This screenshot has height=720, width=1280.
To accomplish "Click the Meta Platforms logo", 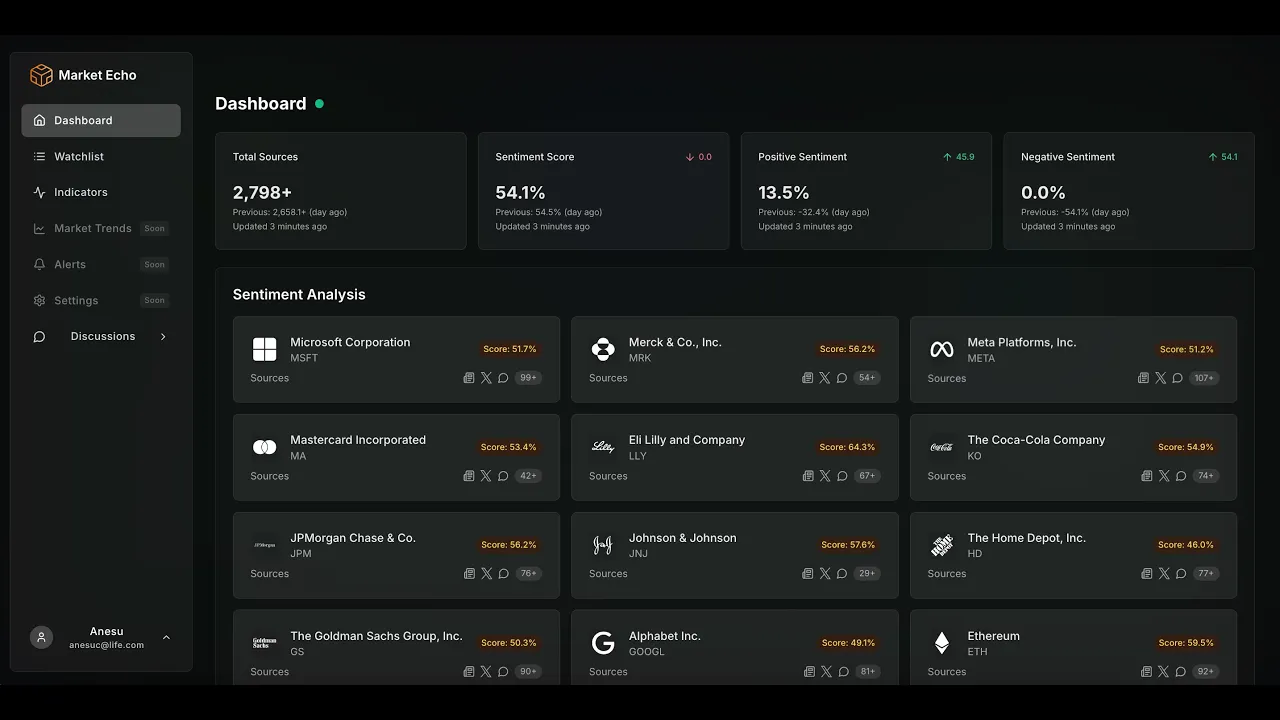I will (942, 349).
